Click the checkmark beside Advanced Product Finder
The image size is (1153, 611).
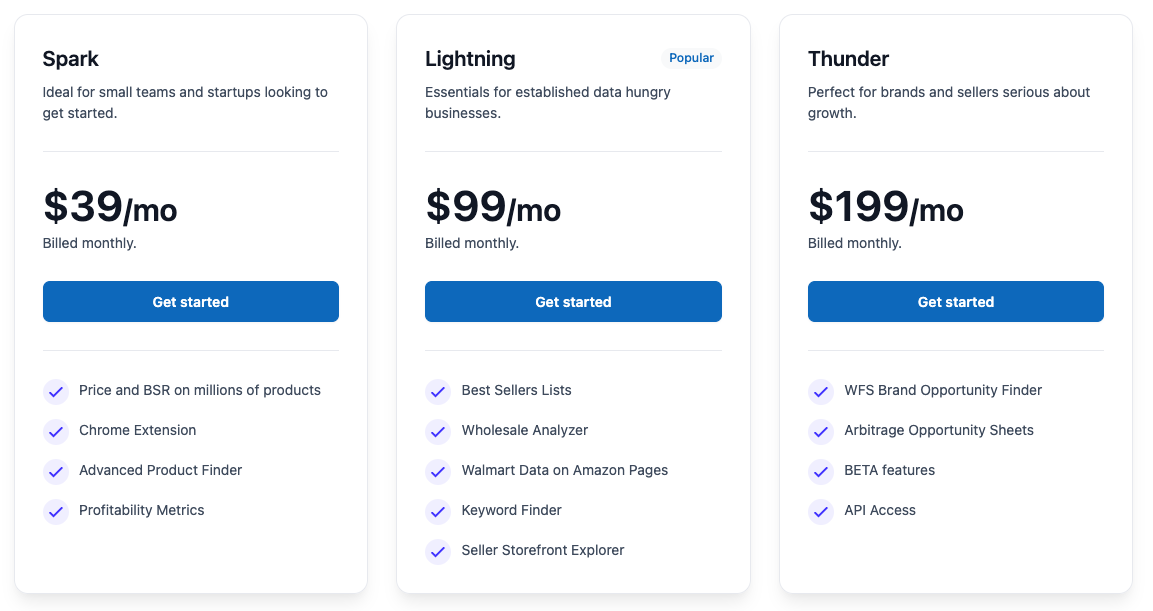tap(56, 471)
